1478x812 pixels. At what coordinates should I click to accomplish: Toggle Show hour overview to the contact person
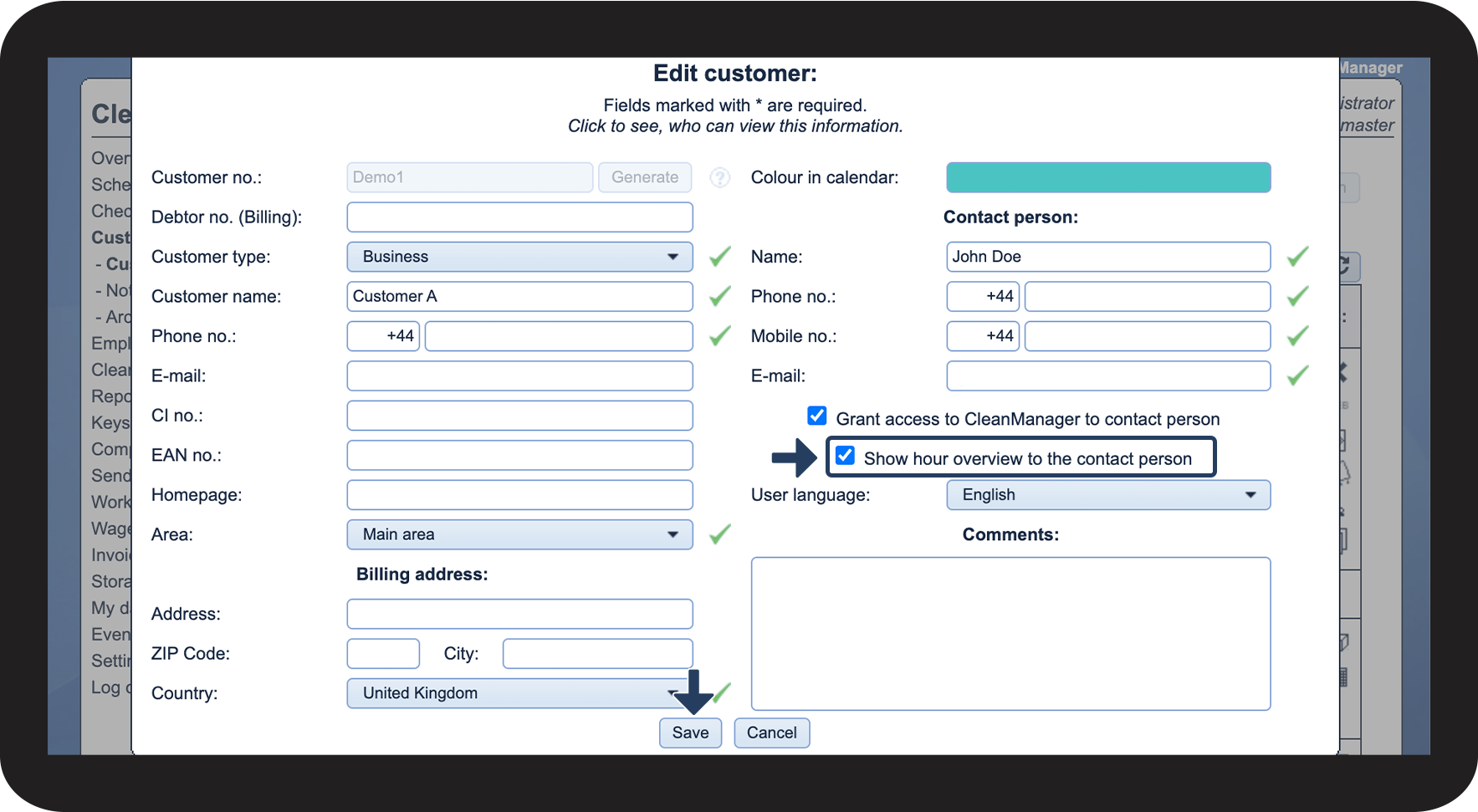click(x=846, y=456)
